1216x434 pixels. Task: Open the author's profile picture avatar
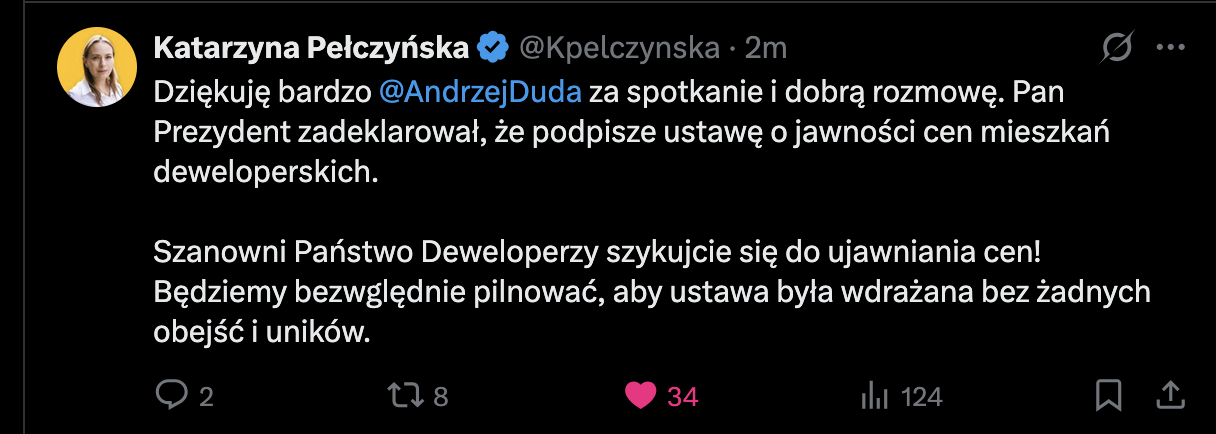click(x=96, y=66)
